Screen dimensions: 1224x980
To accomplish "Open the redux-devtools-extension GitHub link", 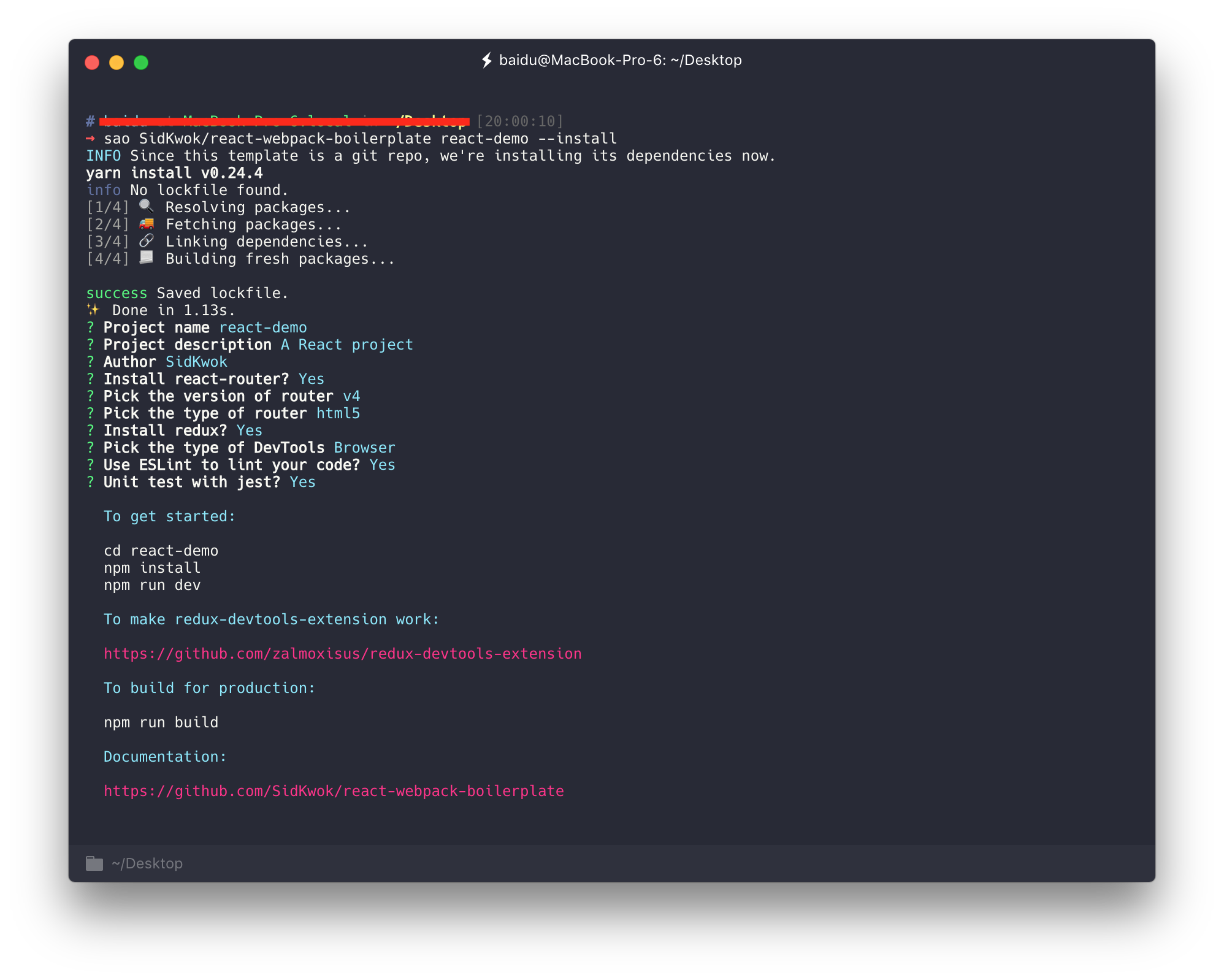I will click(x=342, y=654).
